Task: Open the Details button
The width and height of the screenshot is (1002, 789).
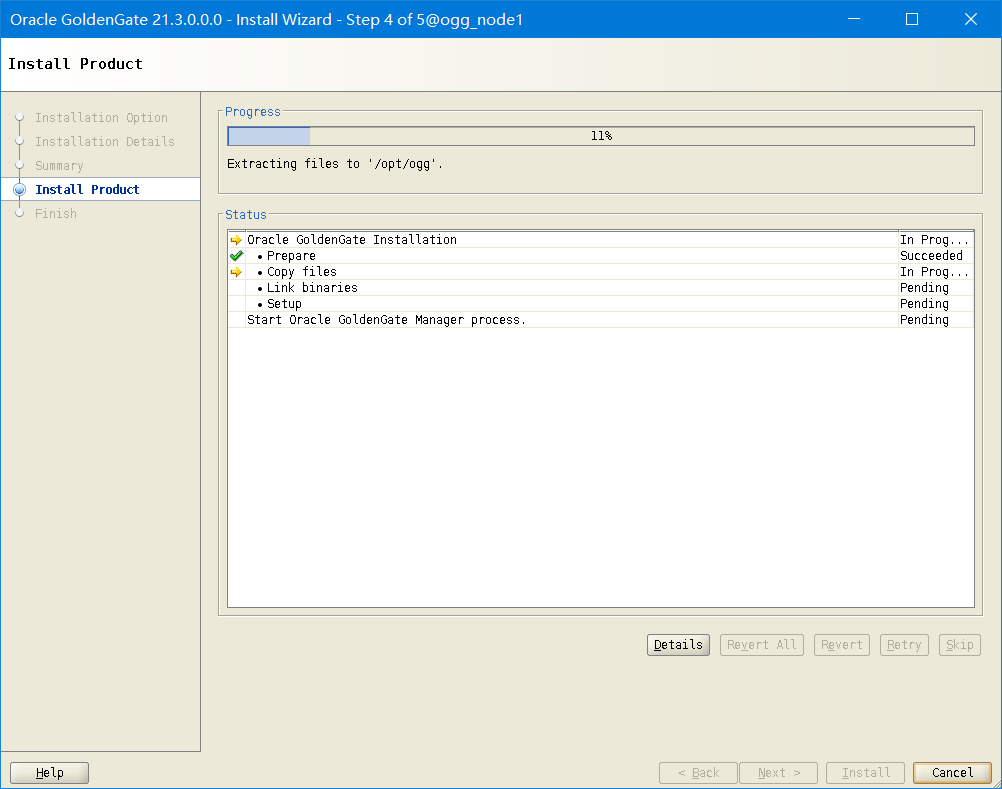Action: [x=678, y=645]
